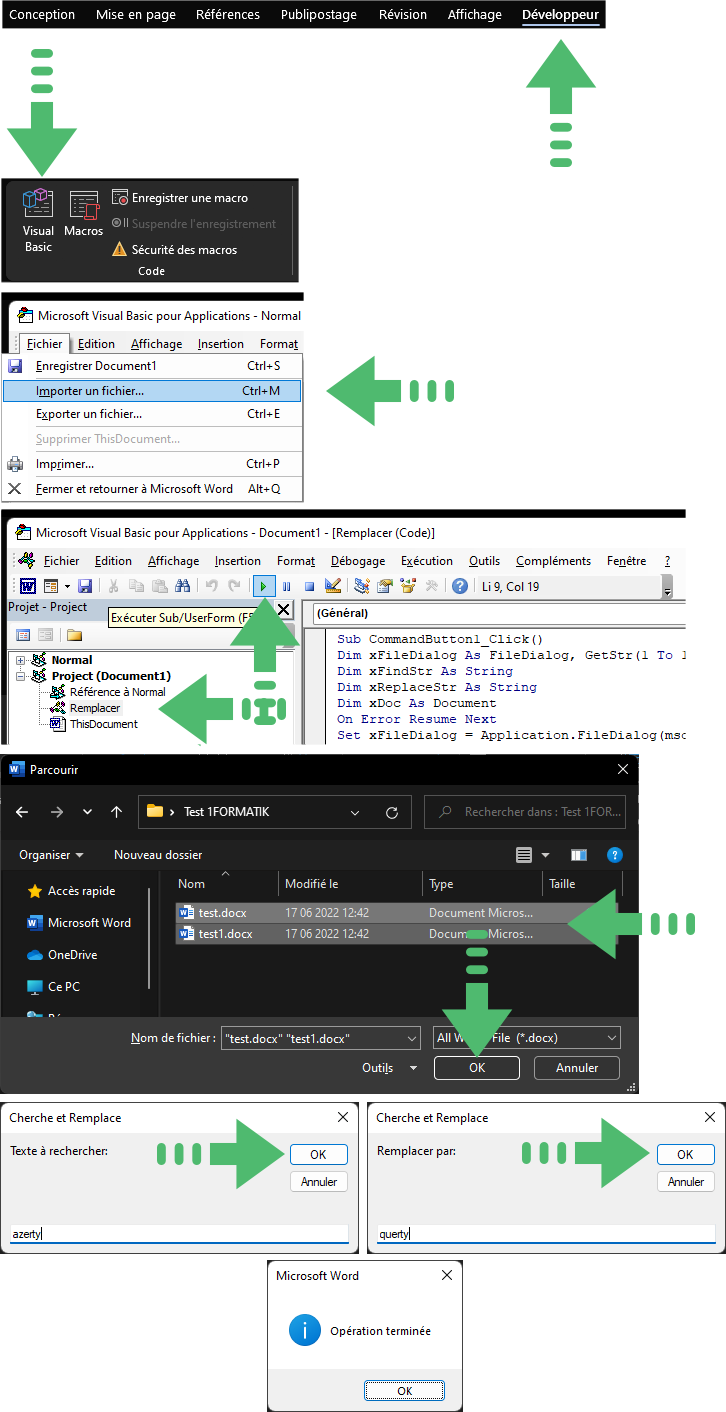Click the Save floppy icon in VBA toolbar

[85, 586]
